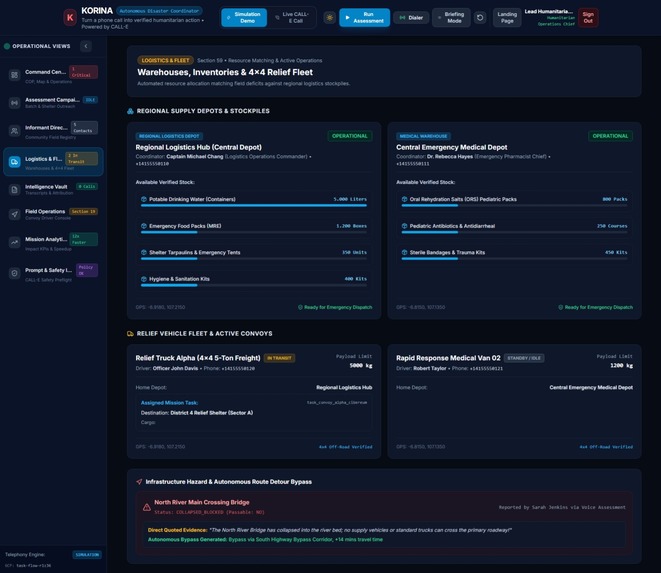Click the Emergency Food Packs stock bar
The image size is (661, 573).
[x=254, y=232]
